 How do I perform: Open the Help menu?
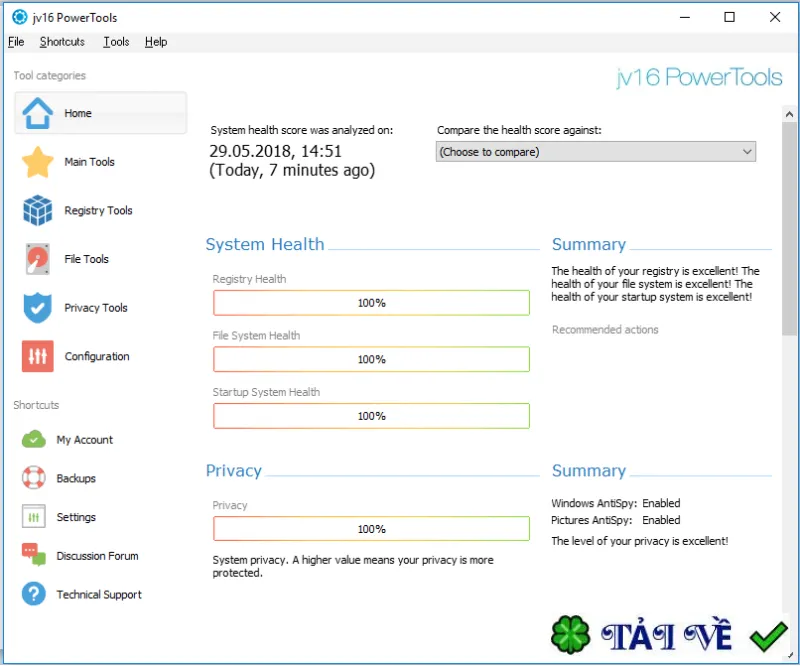[x=156, y=42]
